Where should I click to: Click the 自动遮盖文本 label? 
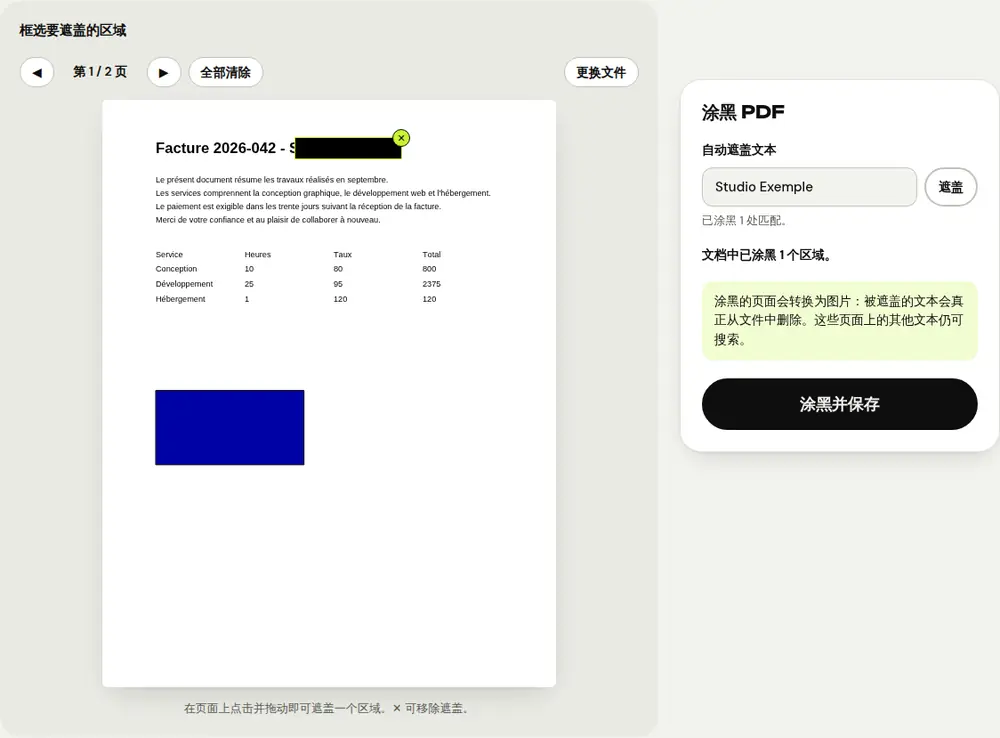pos(739,150)
